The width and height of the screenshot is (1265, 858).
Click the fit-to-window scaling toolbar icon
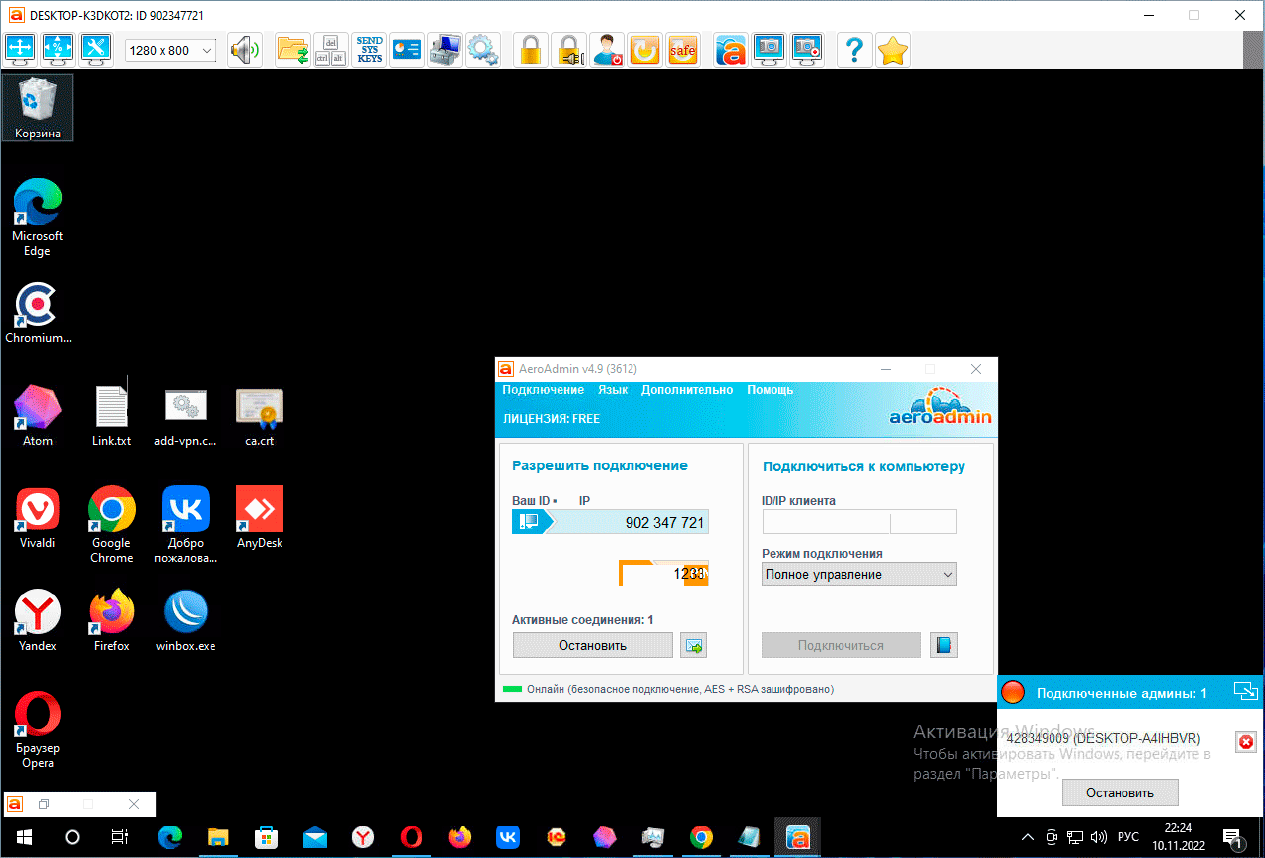pos(21,50)
